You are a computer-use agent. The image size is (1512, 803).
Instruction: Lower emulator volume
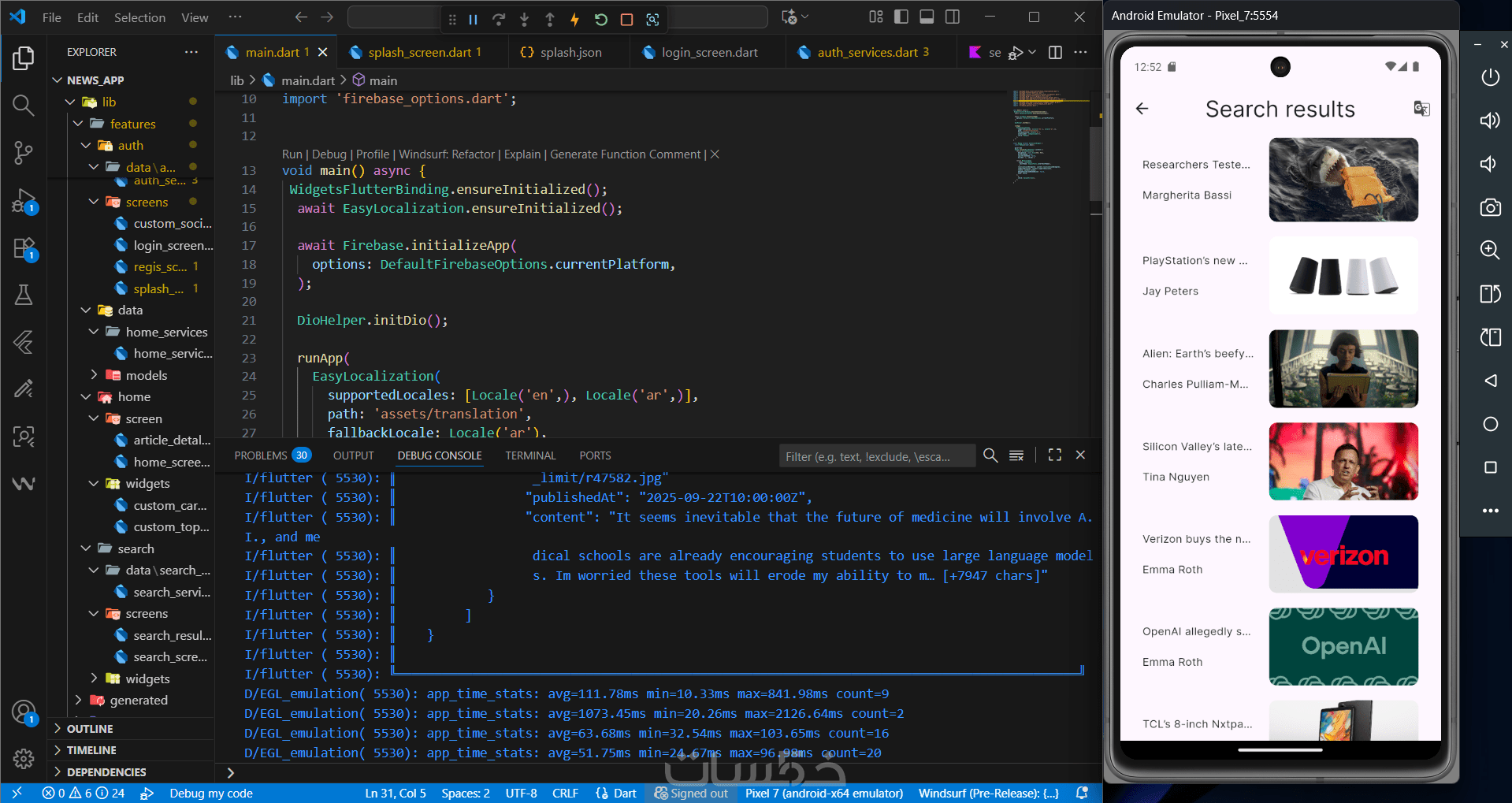1489,164
